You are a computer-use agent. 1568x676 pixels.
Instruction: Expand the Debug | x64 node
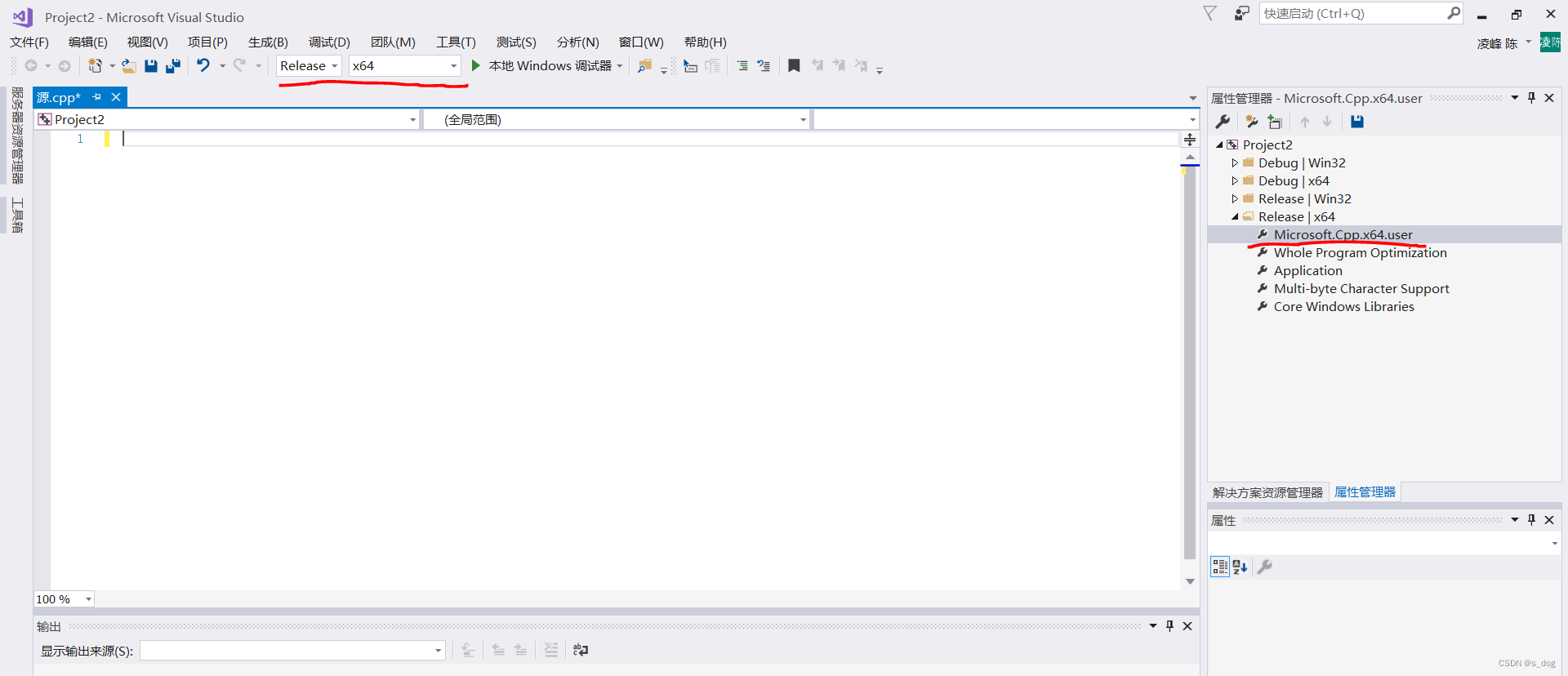1234,181
